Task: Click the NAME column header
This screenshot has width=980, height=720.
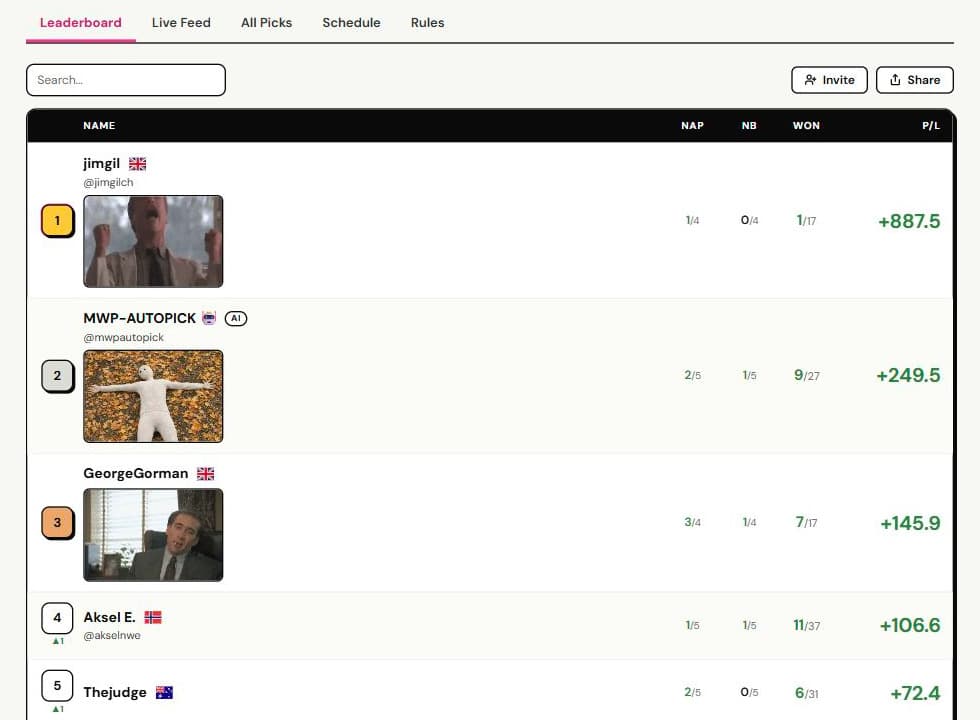Action: click(99, 126)
